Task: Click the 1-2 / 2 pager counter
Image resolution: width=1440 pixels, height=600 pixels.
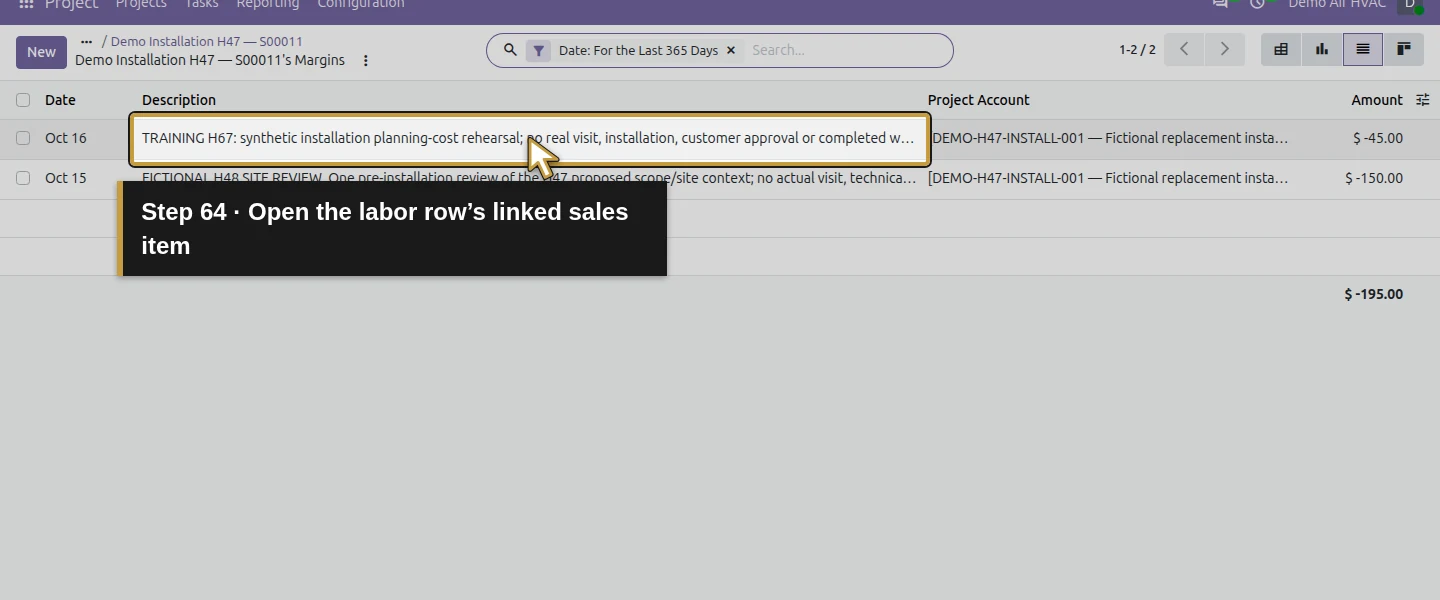Action: pyautogui.click(x=1137, y=50)
